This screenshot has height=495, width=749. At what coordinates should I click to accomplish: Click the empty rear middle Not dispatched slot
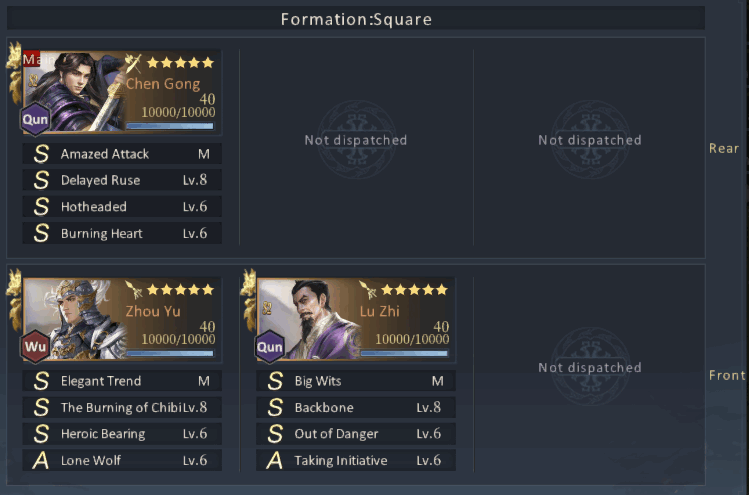[356, 140]
